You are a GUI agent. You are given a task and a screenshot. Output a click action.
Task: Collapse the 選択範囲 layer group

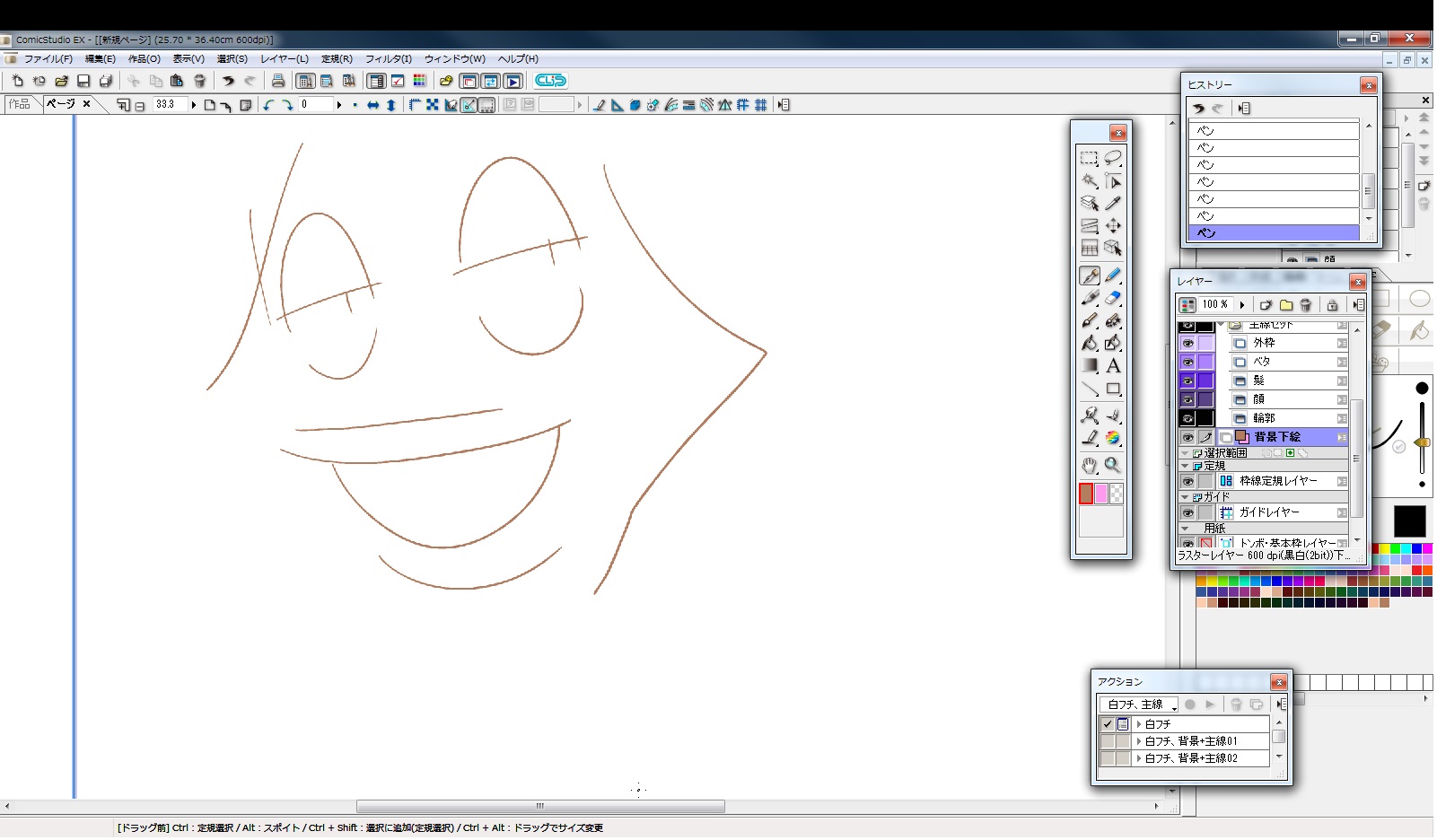1185,453
